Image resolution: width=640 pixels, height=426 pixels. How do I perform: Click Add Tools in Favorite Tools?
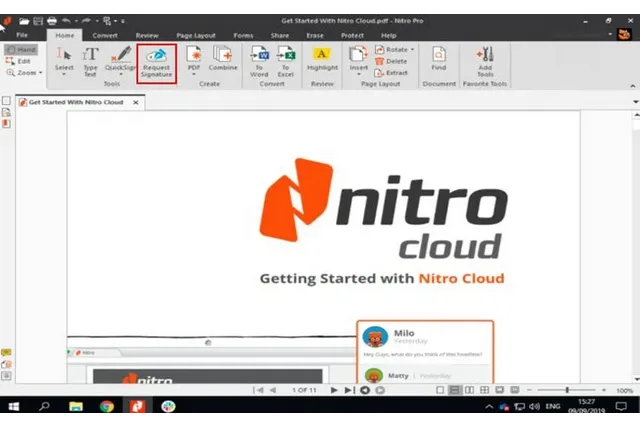tap(484, 62)
